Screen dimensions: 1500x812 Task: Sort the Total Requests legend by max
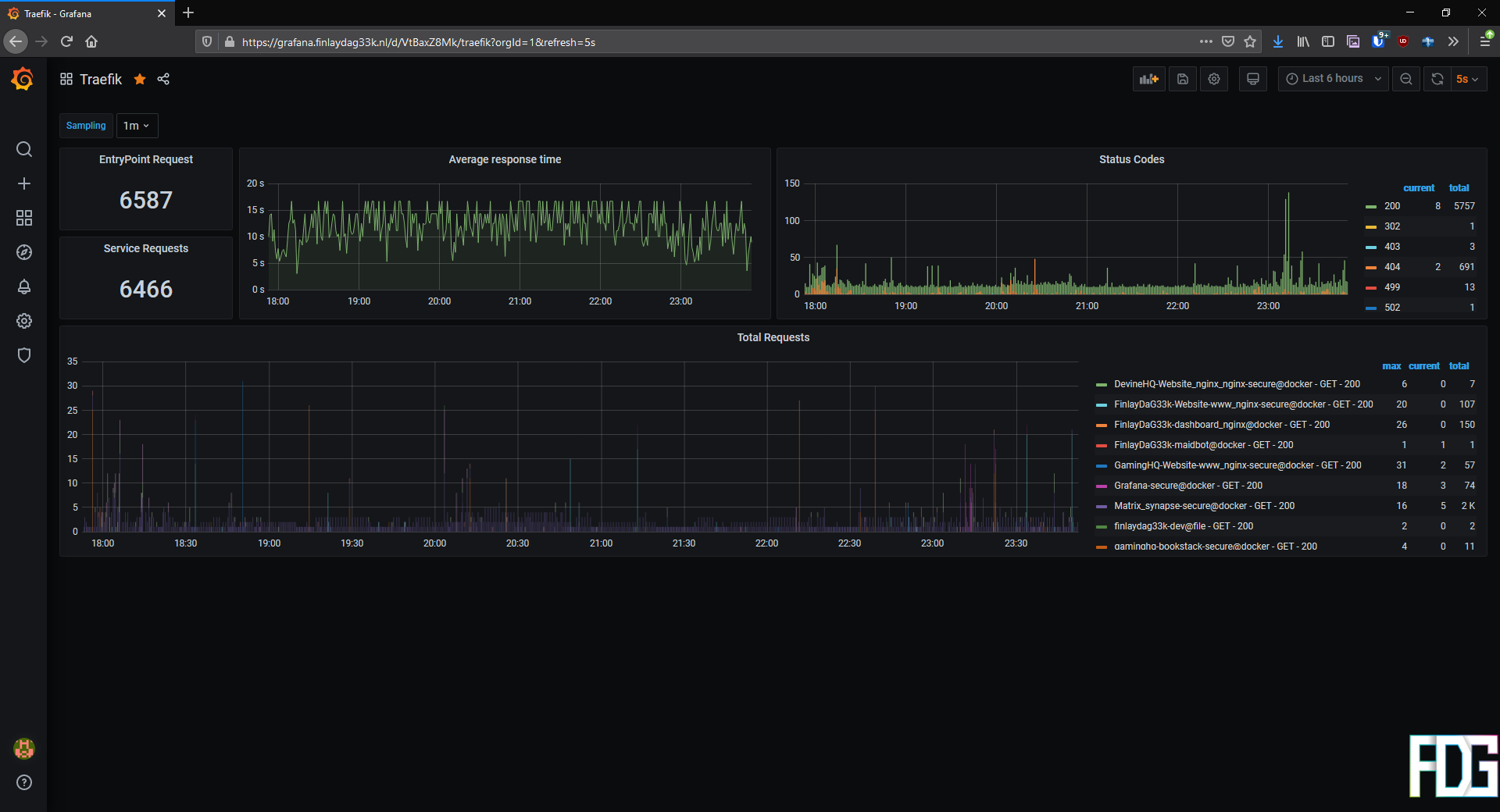tap(1391, 366)
